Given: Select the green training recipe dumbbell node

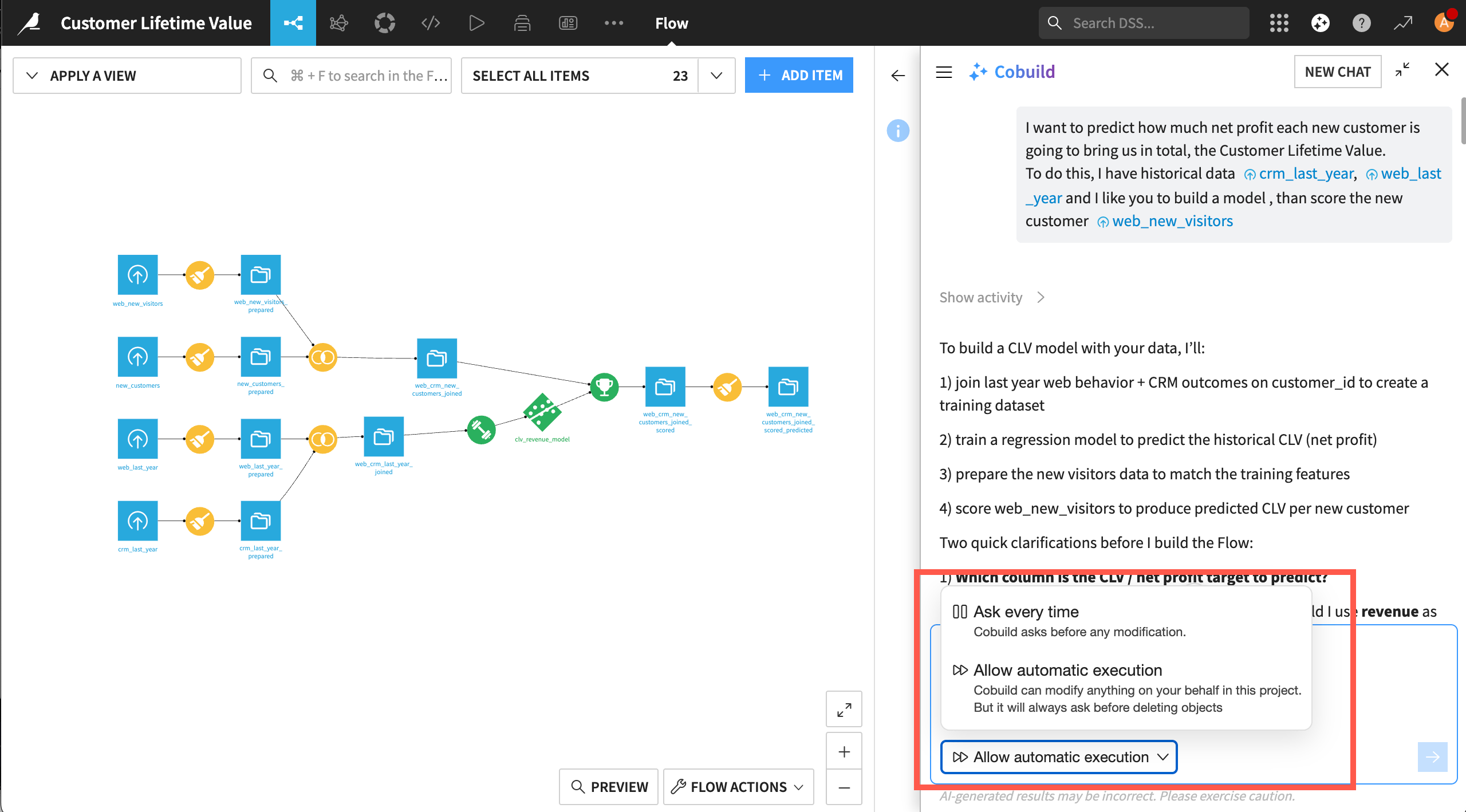Looking at the screenshot, I should (481, 430).
